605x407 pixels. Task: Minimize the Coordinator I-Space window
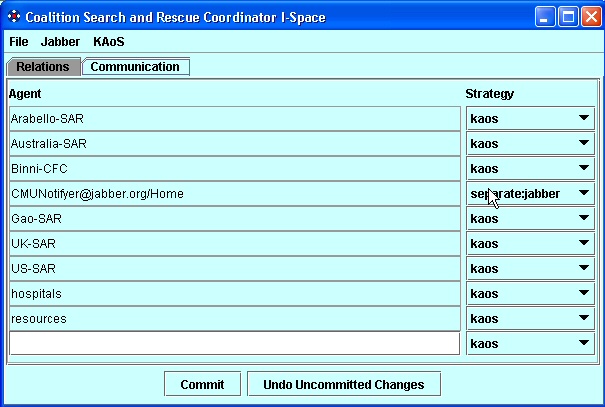click(x=545, y=17)
